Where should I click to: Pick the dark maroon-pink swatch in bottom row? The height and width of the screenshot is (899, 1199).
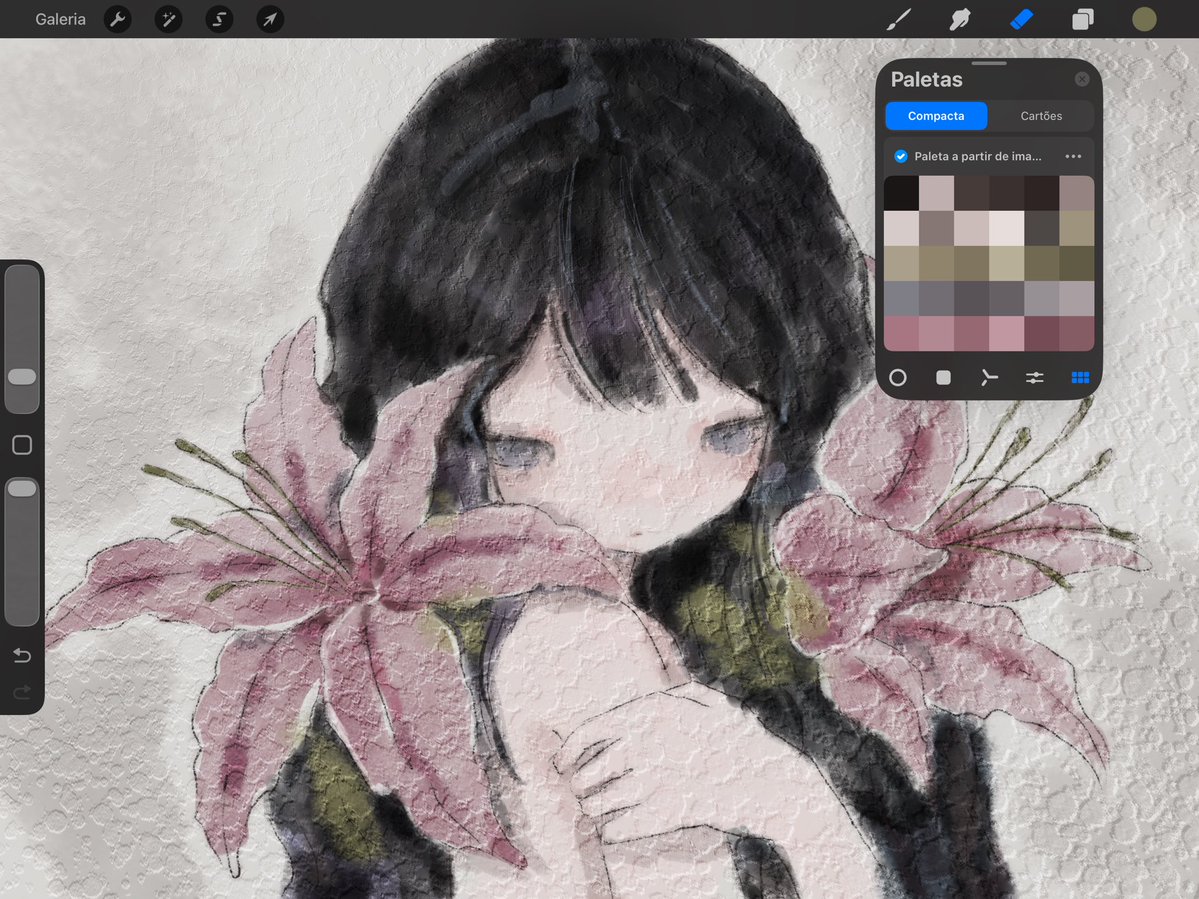(x=1041, y=334)
